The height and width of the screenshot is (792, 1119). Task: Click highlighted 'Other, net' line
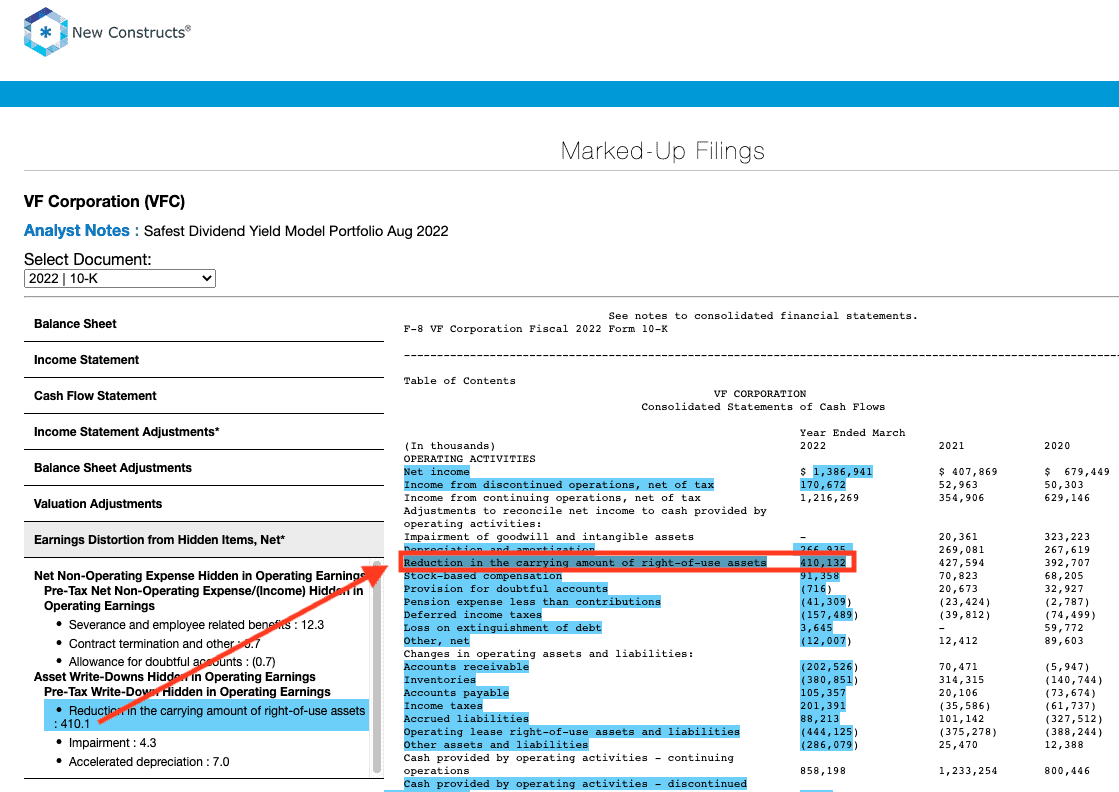click(437, 641)
